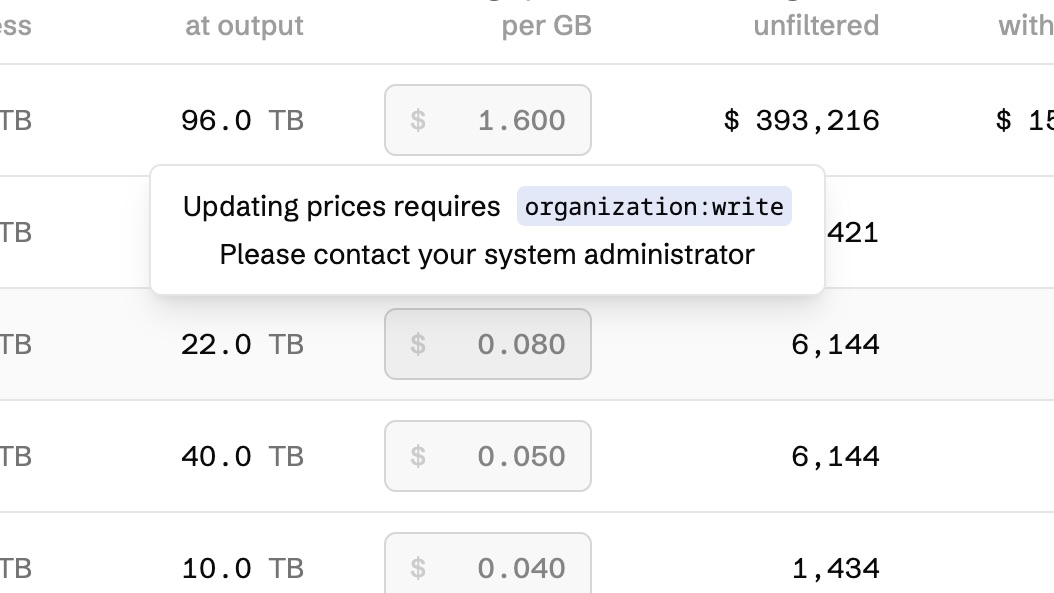Select the highlighted 0.080 price field
Screen dimensions: 1054x593
point(488,344)
